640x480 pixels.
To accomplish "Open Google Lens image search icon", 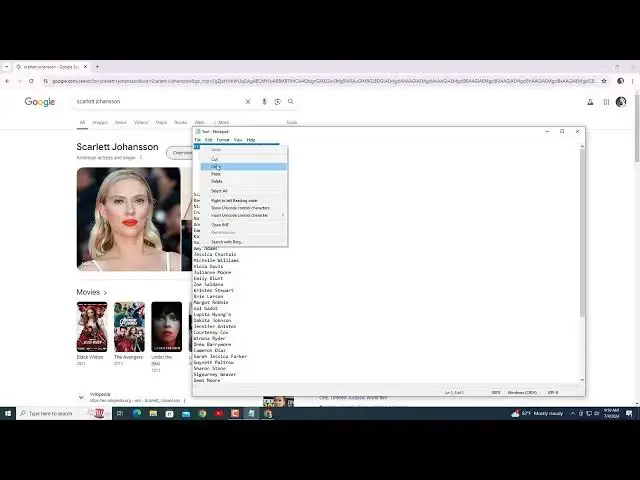I will (278, 102).
